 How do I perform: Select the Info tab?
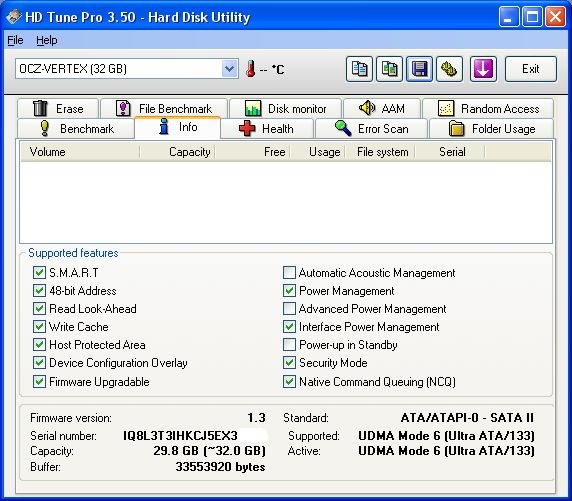pyautogui.click(x=178, y=127)
